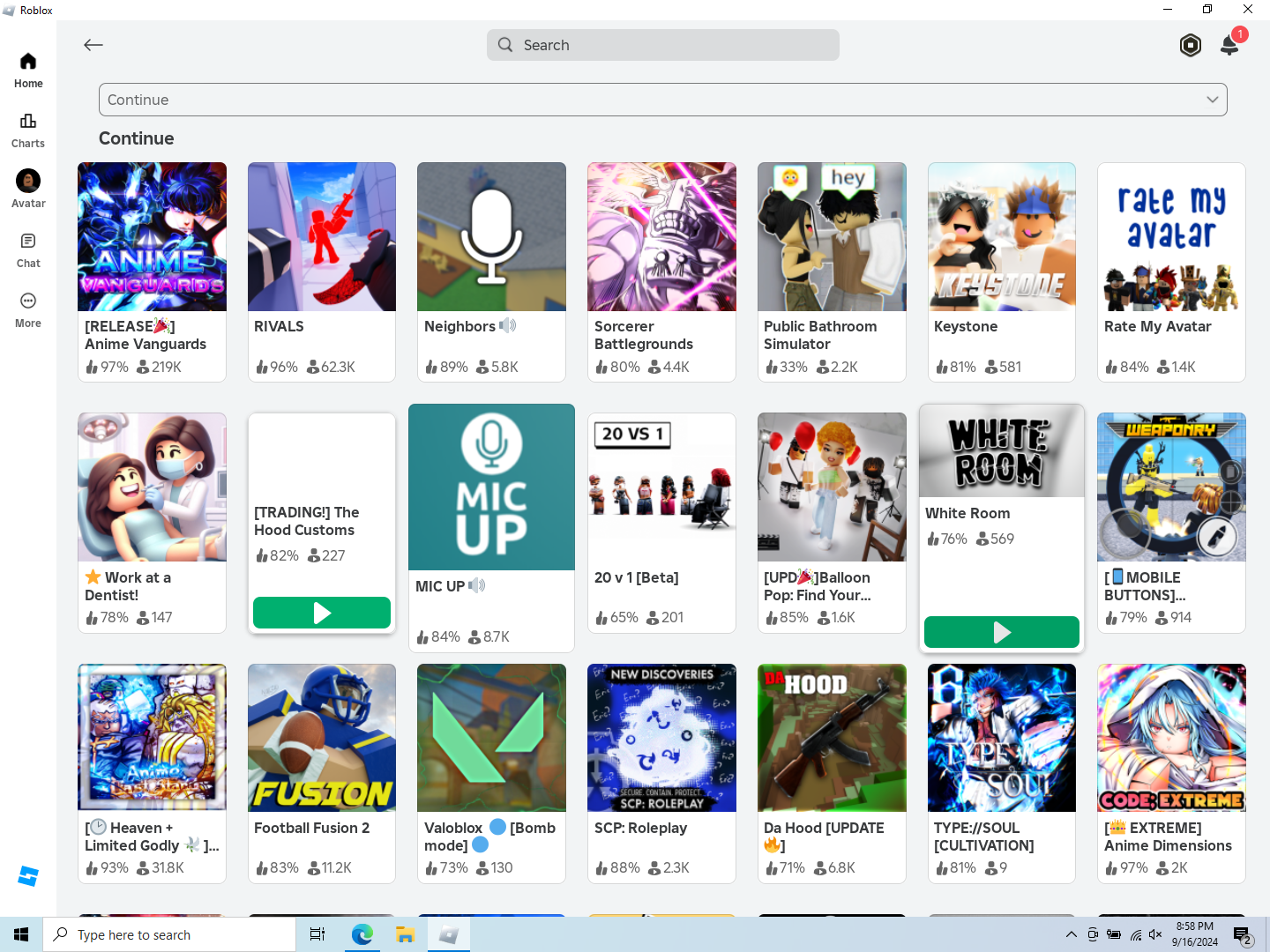The width and height of the screenshot is (1270, 952).
Task: Click the Rate My Avatar title
Action: (x=1158, y=326)
